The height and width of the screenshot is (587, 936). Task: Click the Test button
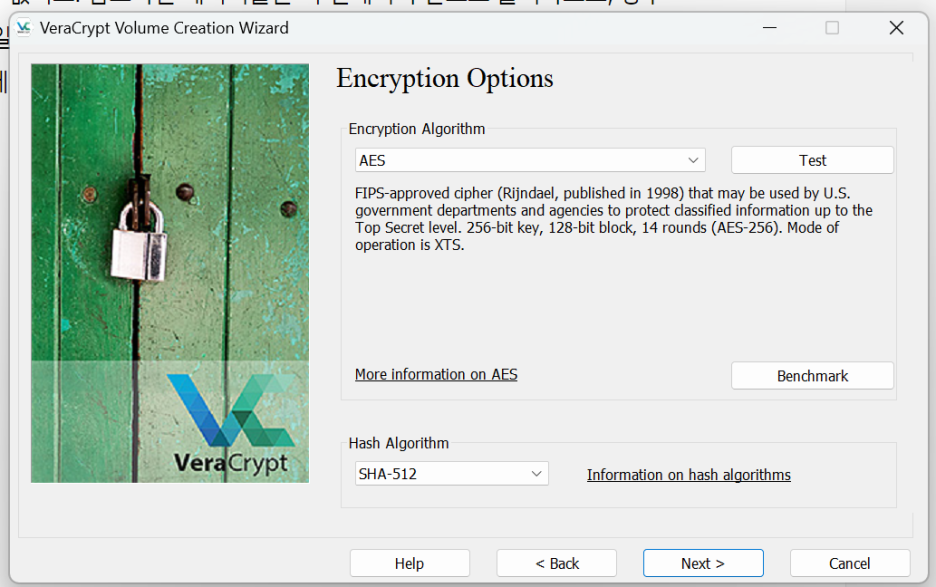point(812,160)
